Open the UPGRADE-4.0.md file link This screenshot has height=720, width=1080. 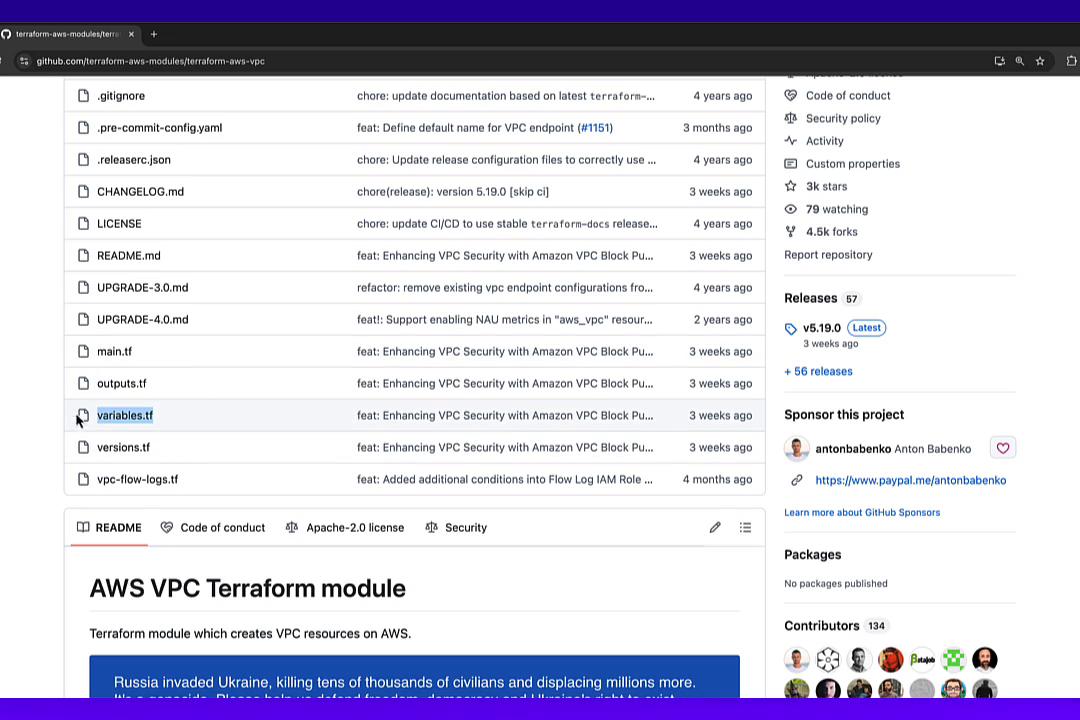[x=143, y=320]
